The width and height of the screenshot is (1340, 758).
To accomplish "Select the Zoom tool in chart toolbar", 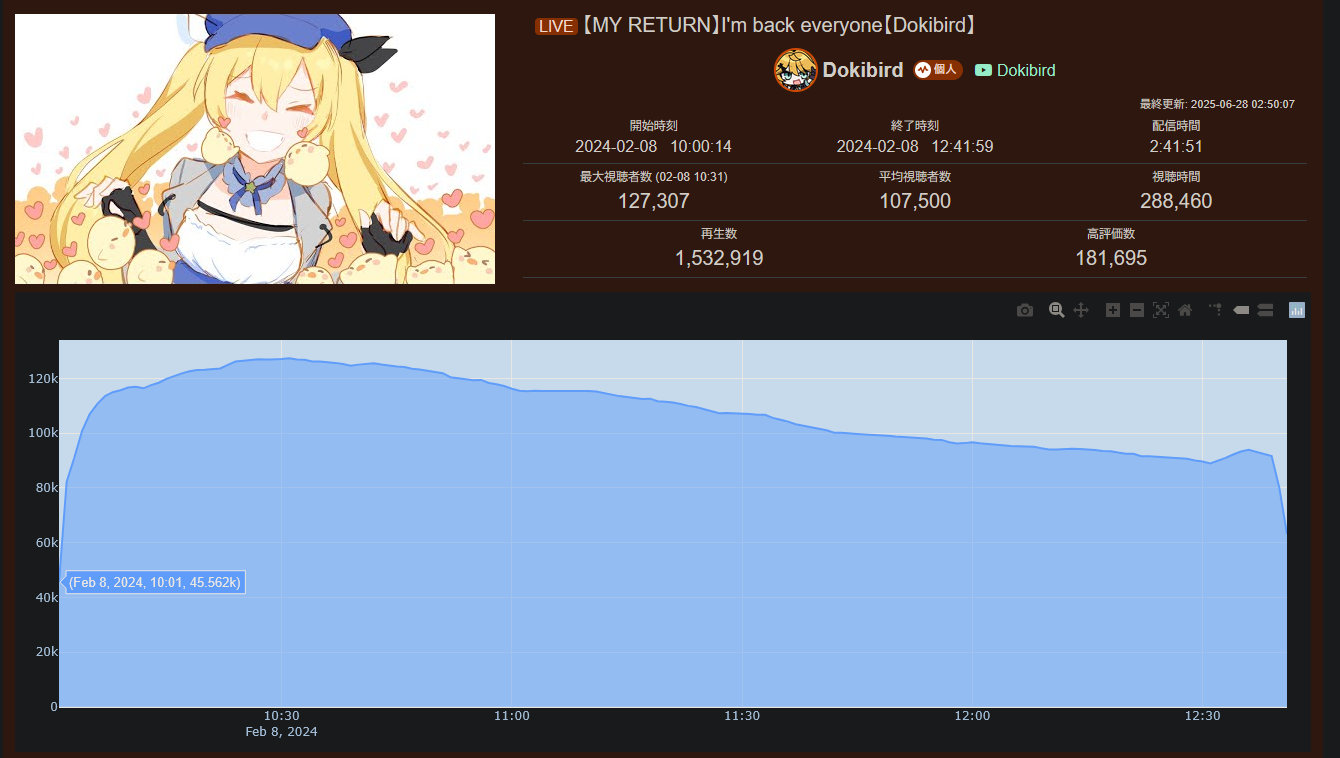I will click(1056, 310).
